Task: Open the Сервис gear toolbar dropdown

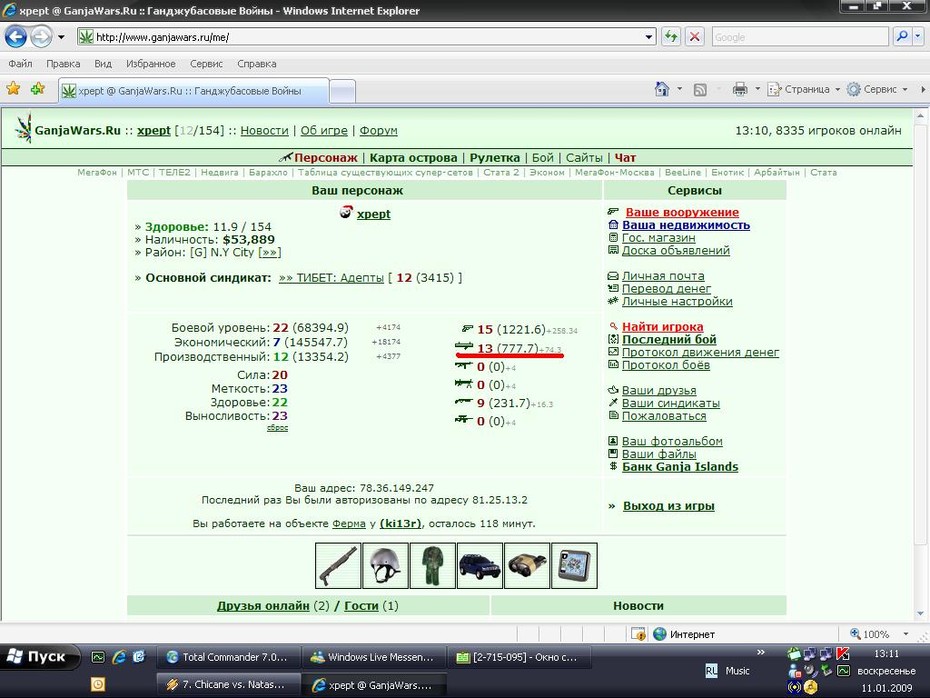Action: pyautogui.click(x=877, y=90)
